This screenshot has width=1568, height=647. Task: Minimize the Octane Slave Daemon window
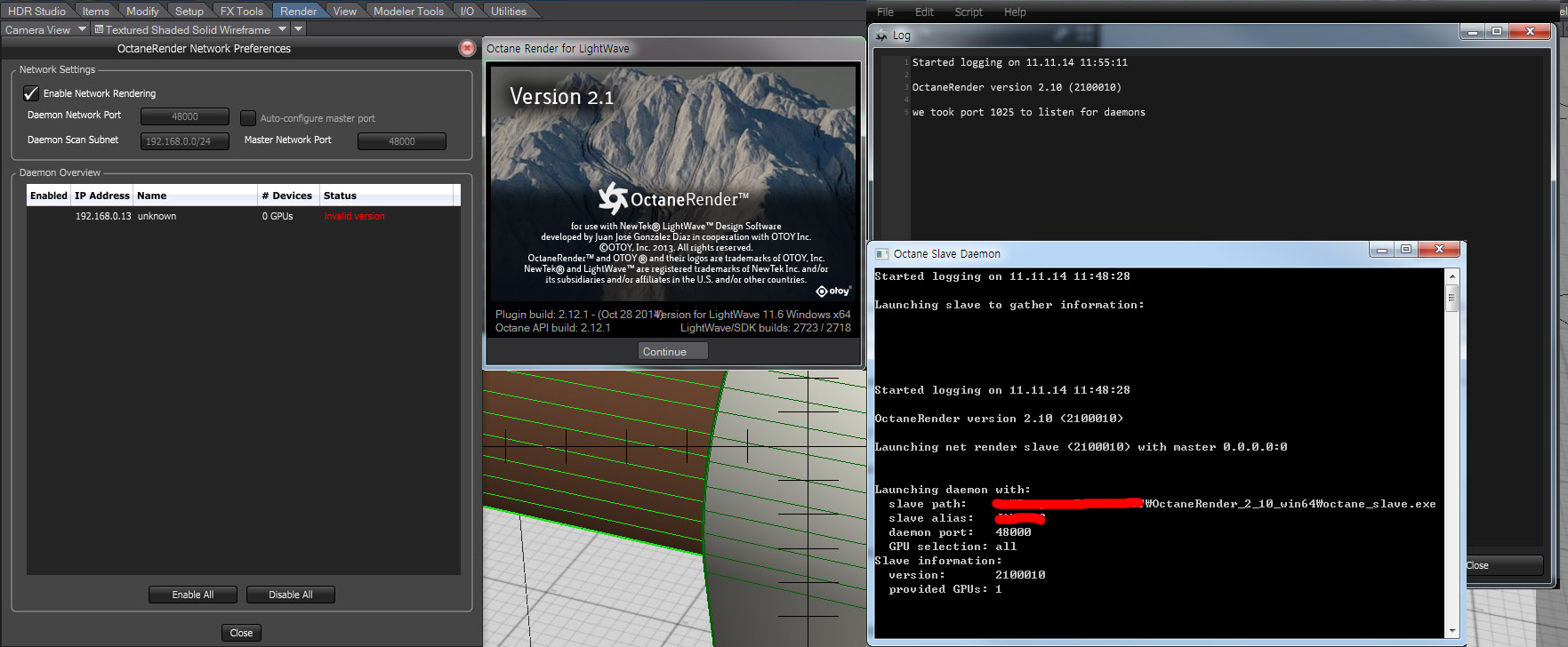1381,250
